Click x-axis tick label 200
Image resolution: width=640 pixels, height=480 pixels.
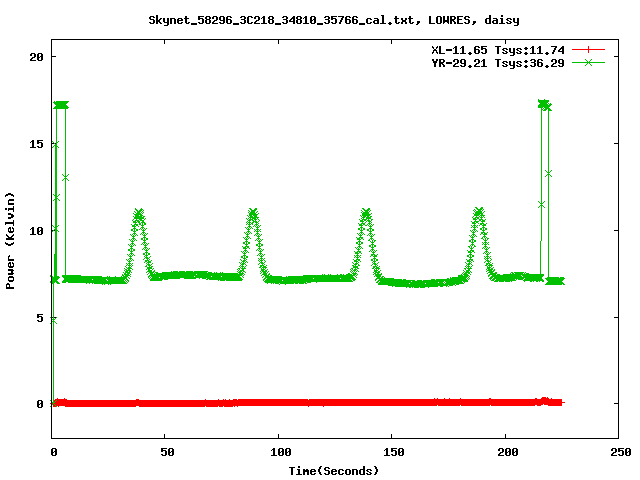[x=507, y=452]
